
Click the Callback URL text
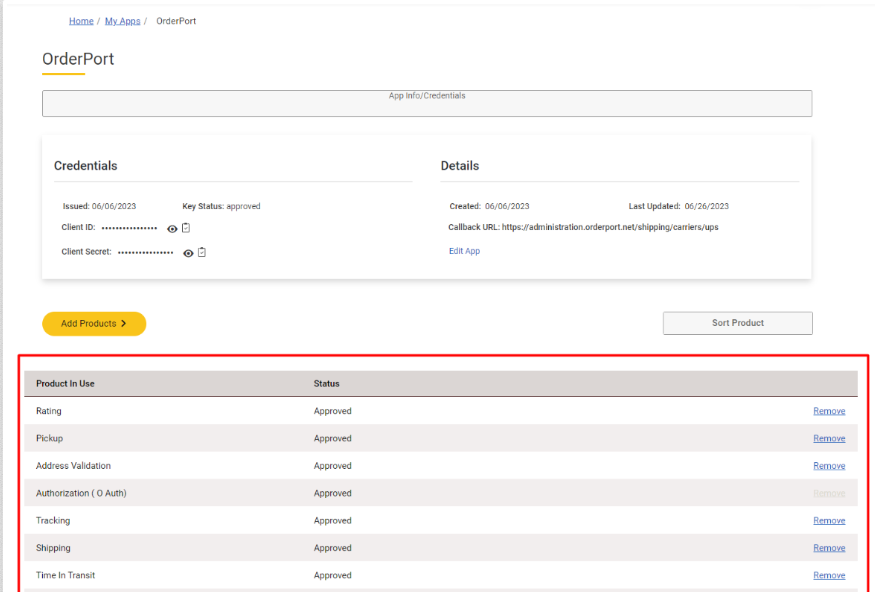pos(583,227)
